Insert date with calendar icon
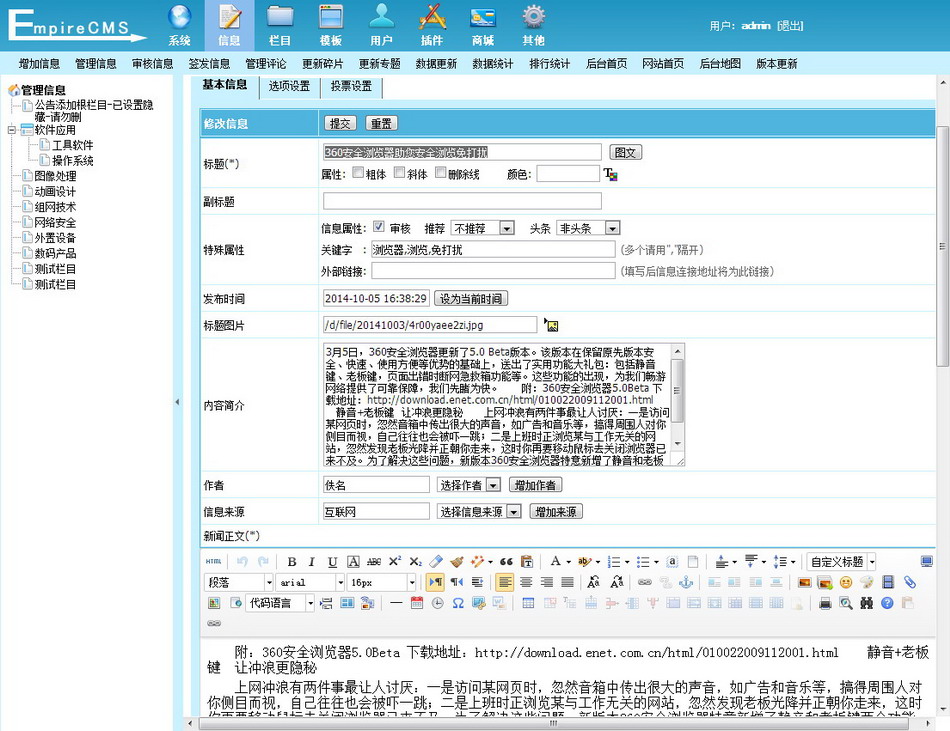Viewport: 950px width, 731px height. 417,603
